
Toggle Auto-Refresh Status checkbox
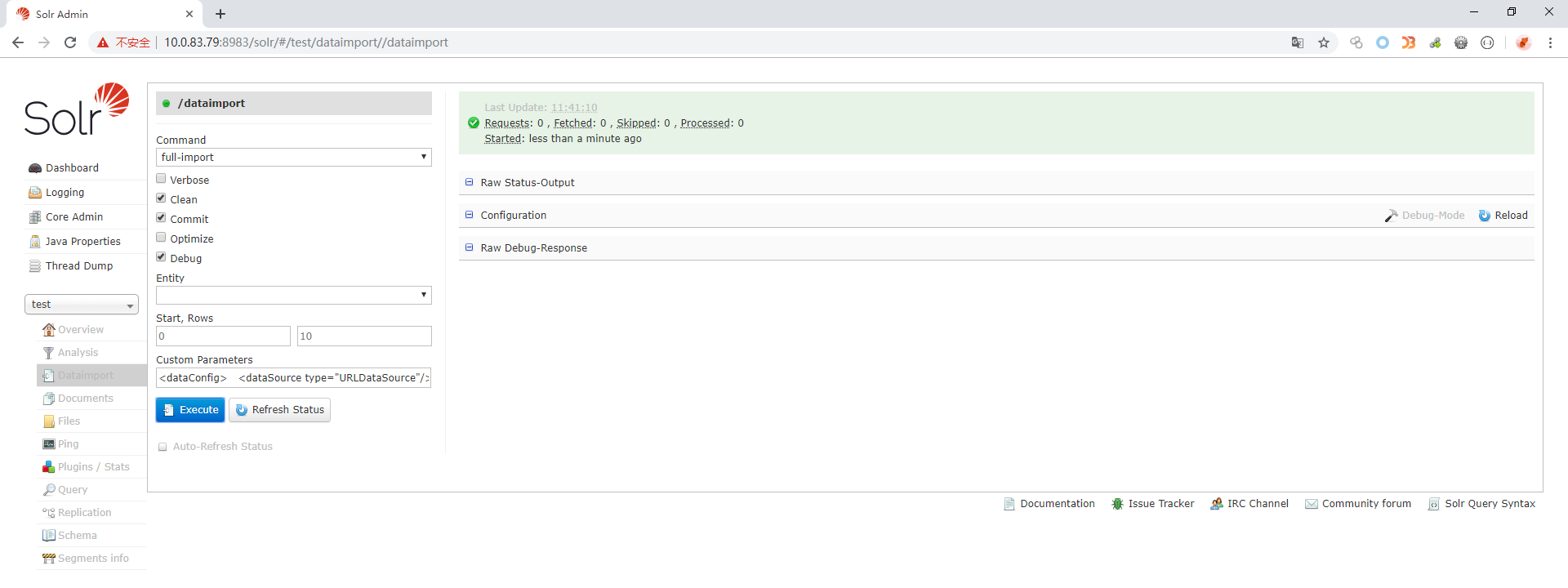pyautogui.click(x=163, y=447)
